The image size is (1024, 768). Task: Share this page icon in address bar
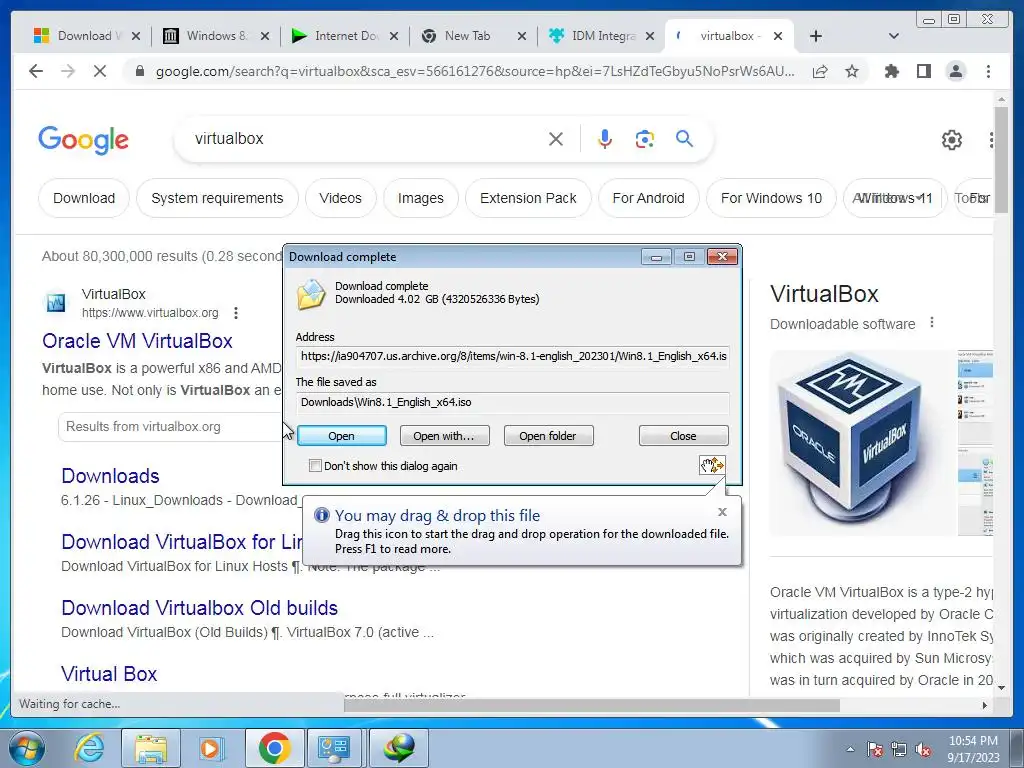pyautogui.click(x=820, y=71)
